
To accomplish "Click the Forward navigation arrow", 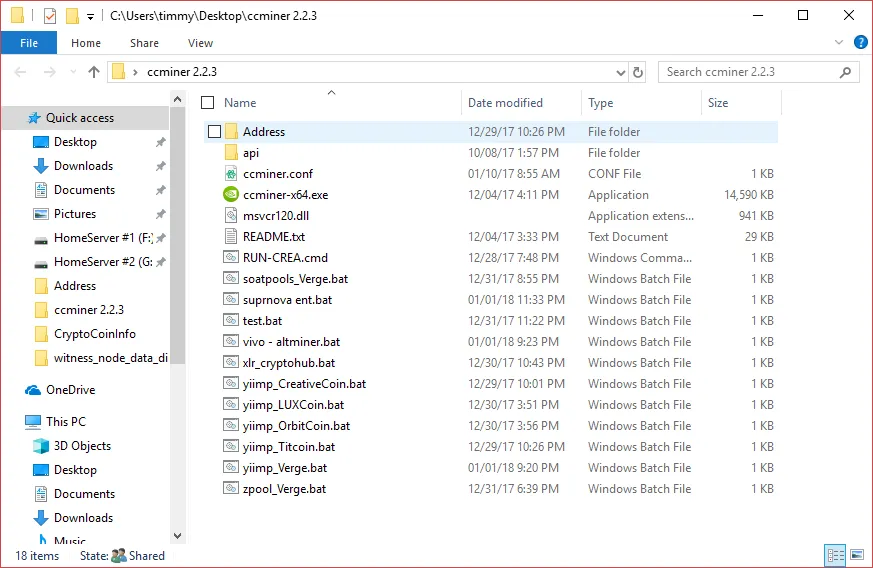I will tap(50, 72).
